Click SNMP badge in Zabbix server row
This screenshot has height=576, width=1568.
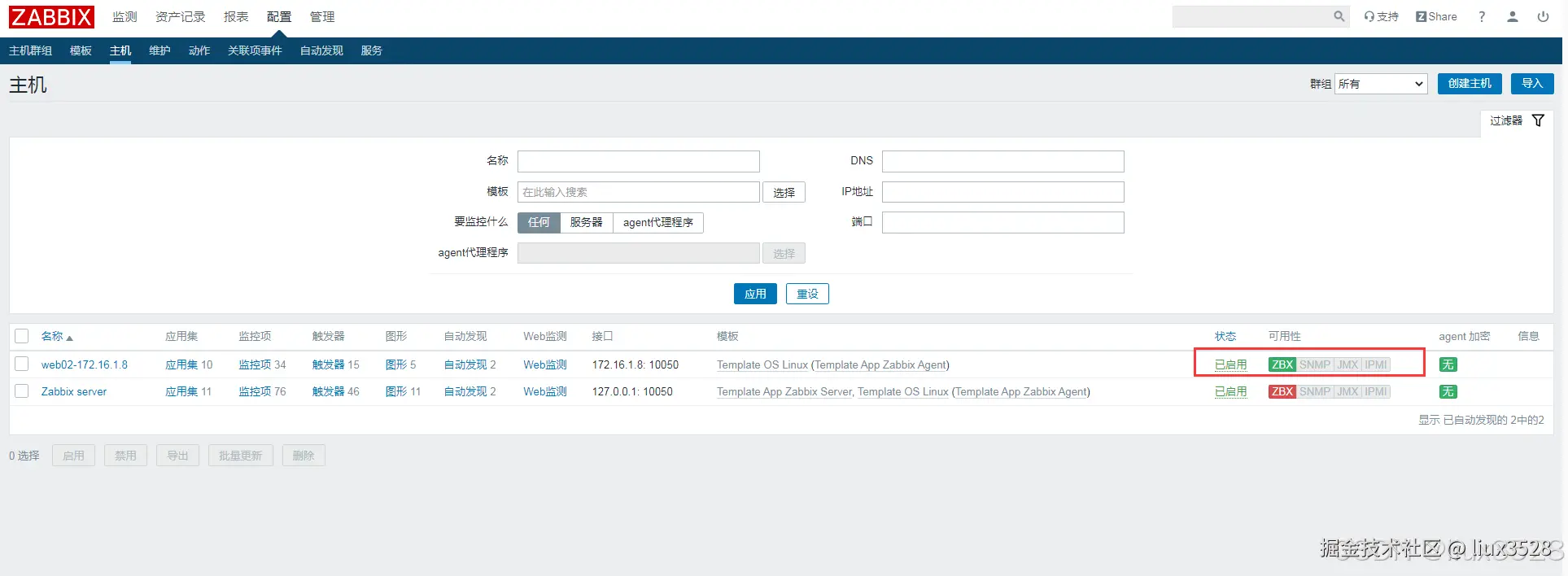pyautogui.click(x=1315, y=391)
